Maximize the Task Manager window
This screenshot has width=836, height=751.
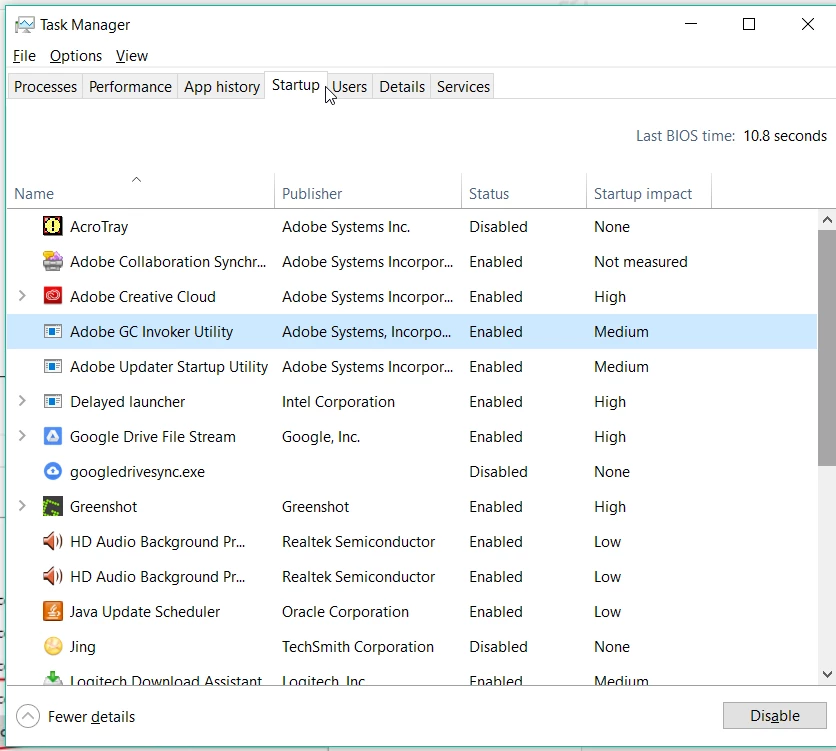pyautogui.click(x=749, y=24)
